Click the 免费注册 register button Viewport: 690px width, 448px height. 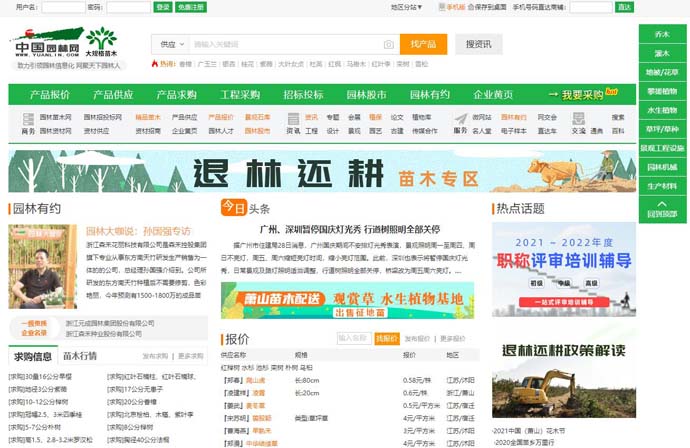click(x=191, y=7)
